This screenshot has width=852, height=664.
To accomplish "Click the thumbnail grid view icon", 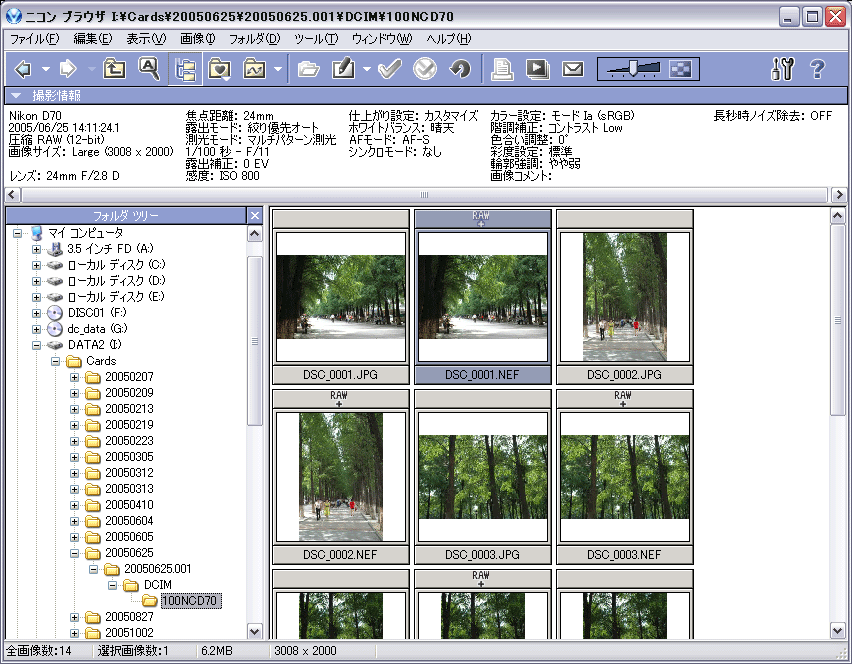I will 680,69.
